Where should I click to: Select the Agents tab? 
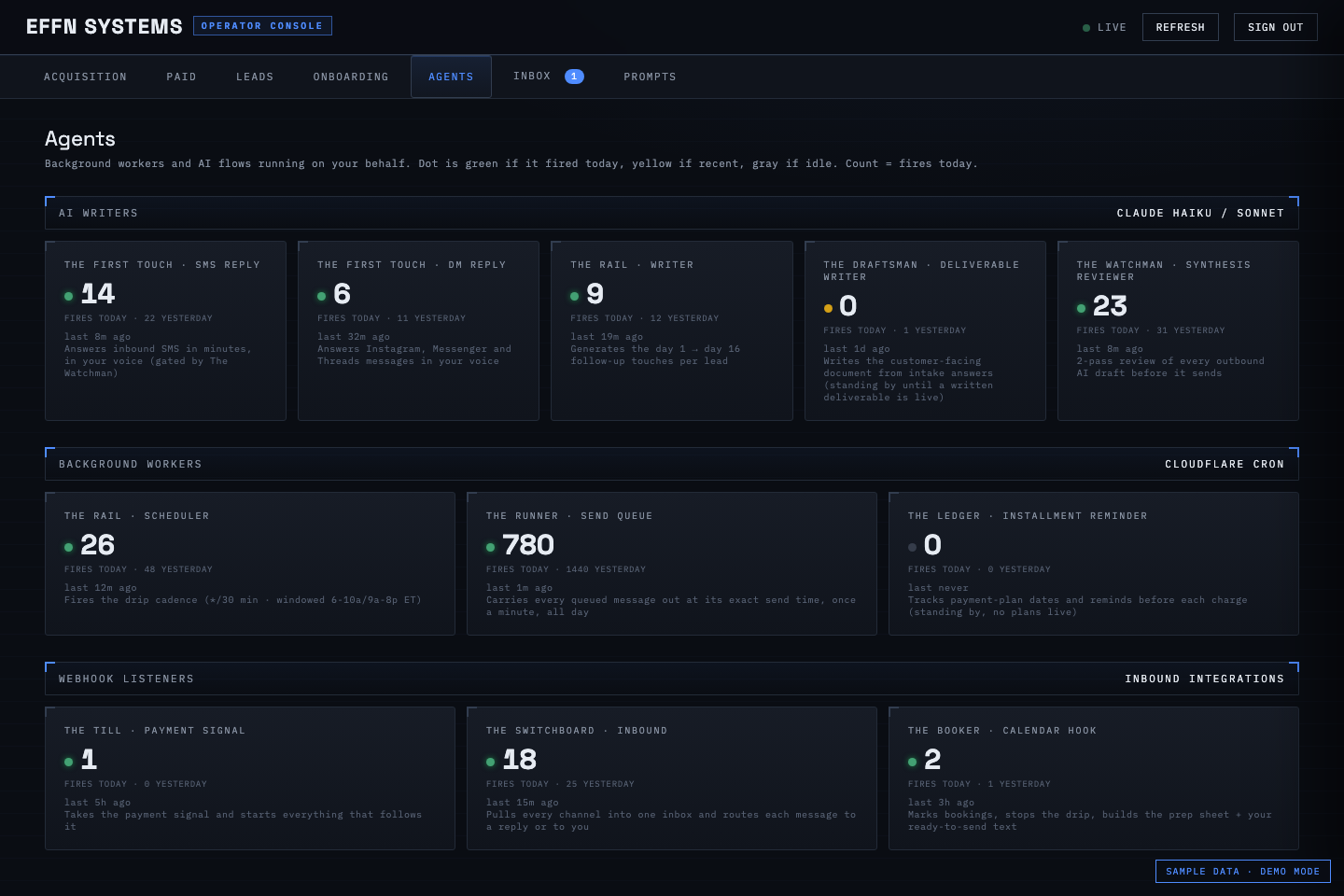pyautogui.click(x=451, y=77)
